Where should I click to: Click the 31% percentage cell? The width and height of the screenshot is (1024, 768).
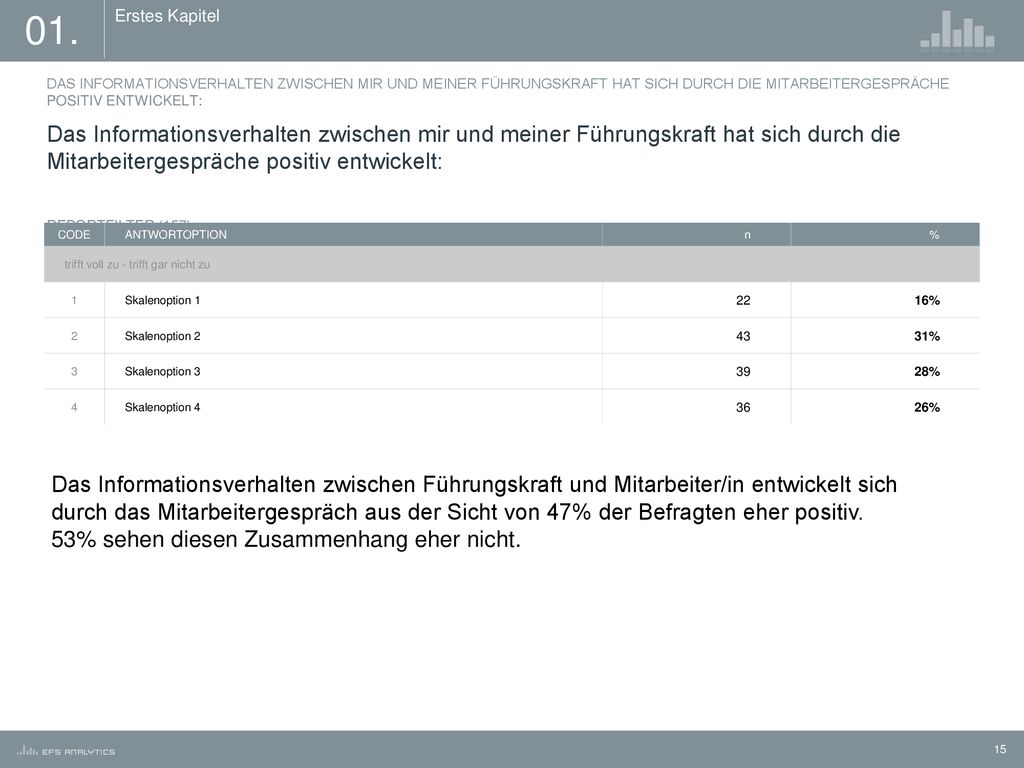(x=927, y=336)
